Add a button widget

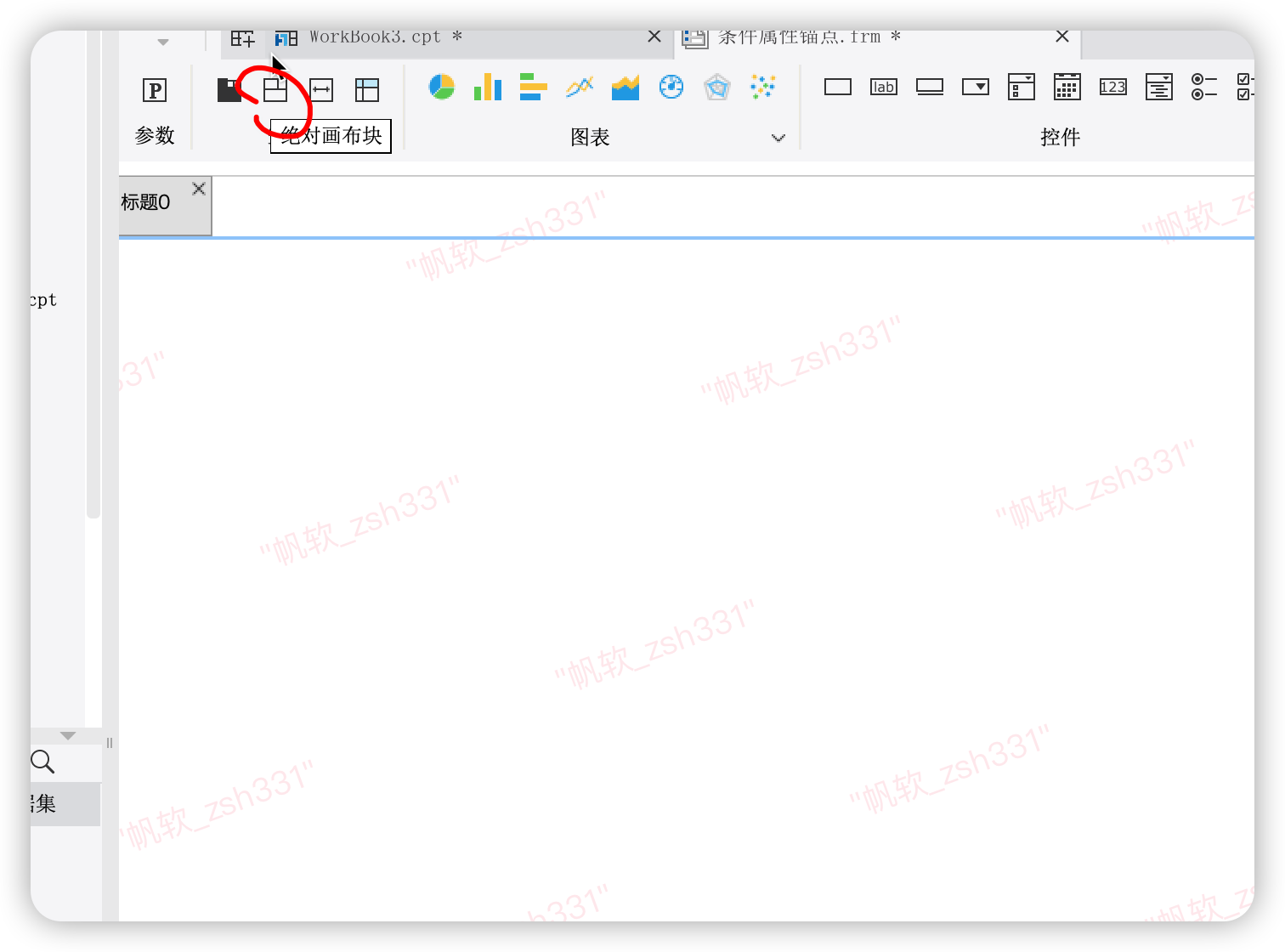click(x=930, y=87)
